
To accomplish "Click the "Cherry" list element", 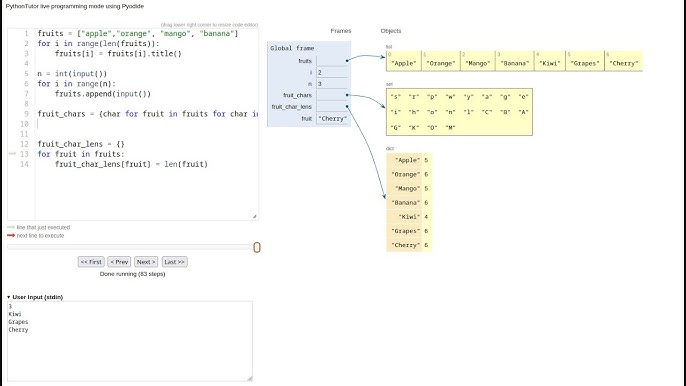I will [623, 61].
